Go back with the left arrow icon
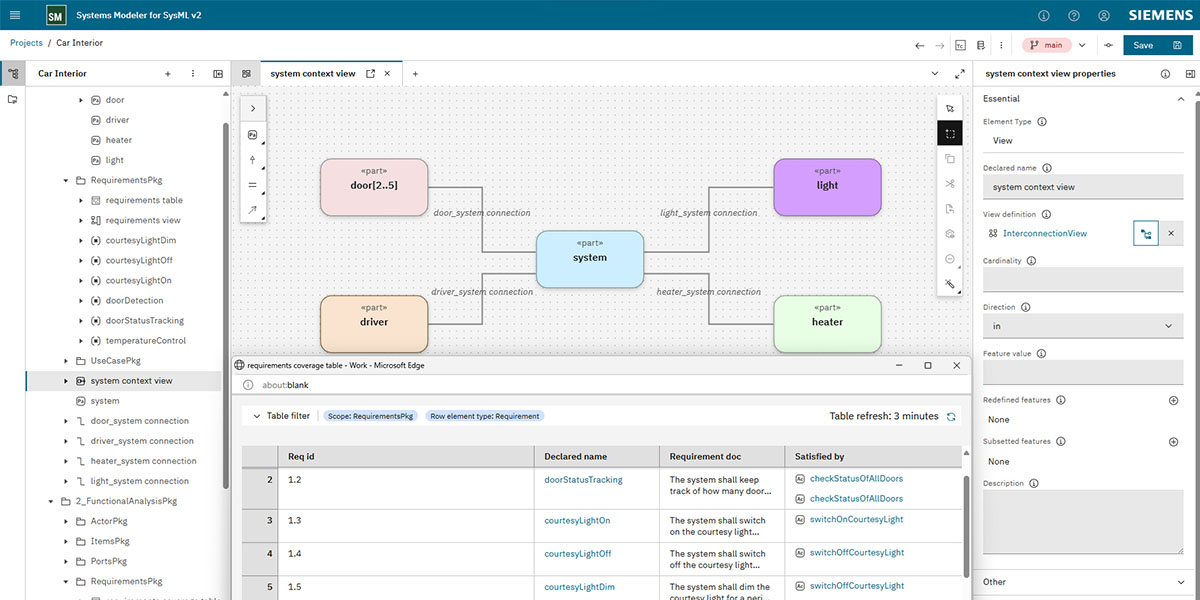Screen dimensions: 1200x600 [x=920, y=45]
